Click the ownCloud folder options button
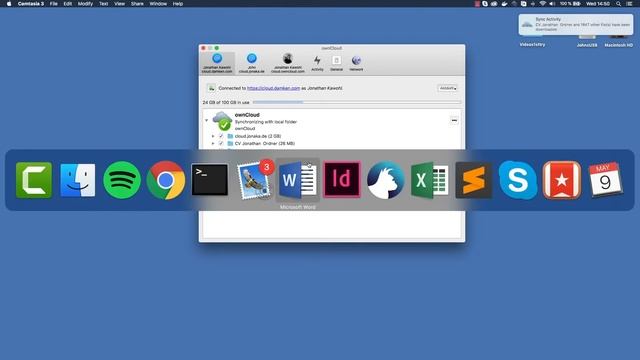The image size is (640, 360). pyautogui.click(x=454, y=120)
